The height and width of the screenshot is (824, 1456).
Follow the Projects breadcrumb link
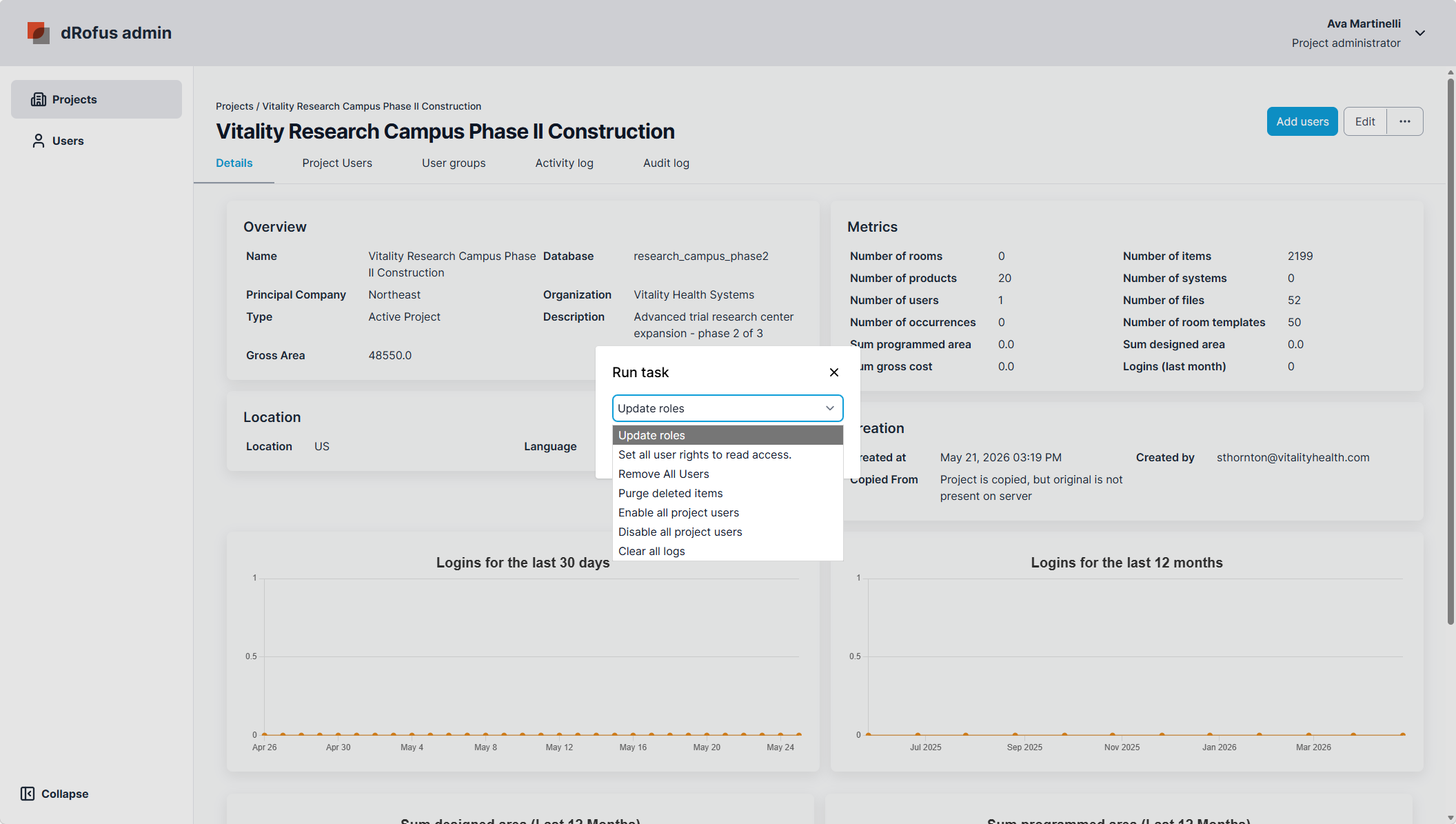point(234,106)
